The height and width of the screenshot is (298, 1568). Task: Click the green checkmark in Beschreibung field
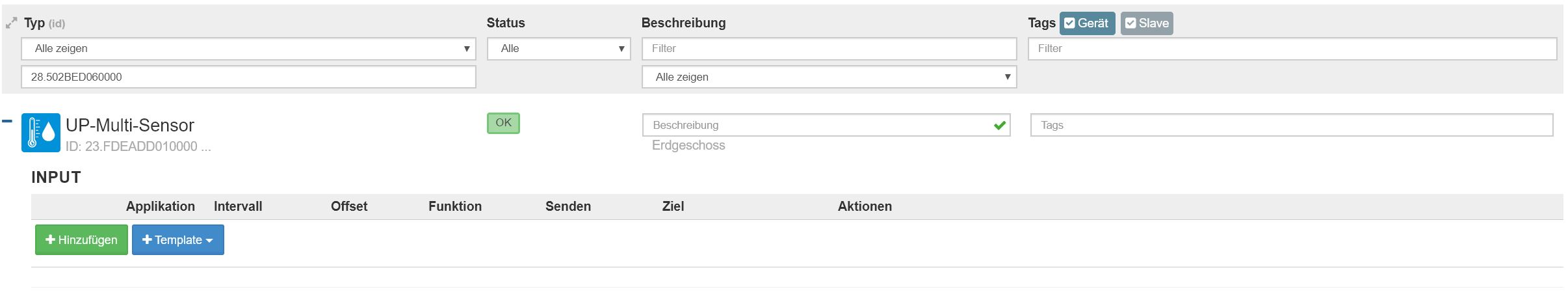point(1000,125)
